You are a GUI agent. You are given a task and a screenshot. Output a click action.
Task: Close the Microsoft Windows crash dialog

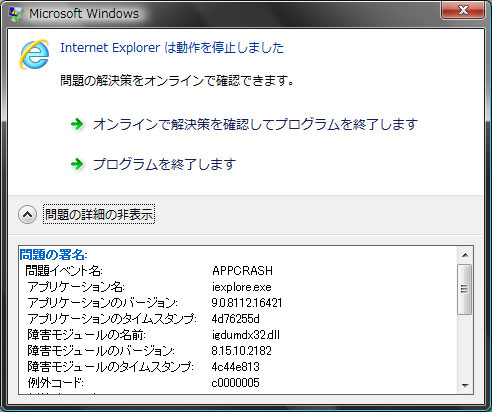(463, 10)
